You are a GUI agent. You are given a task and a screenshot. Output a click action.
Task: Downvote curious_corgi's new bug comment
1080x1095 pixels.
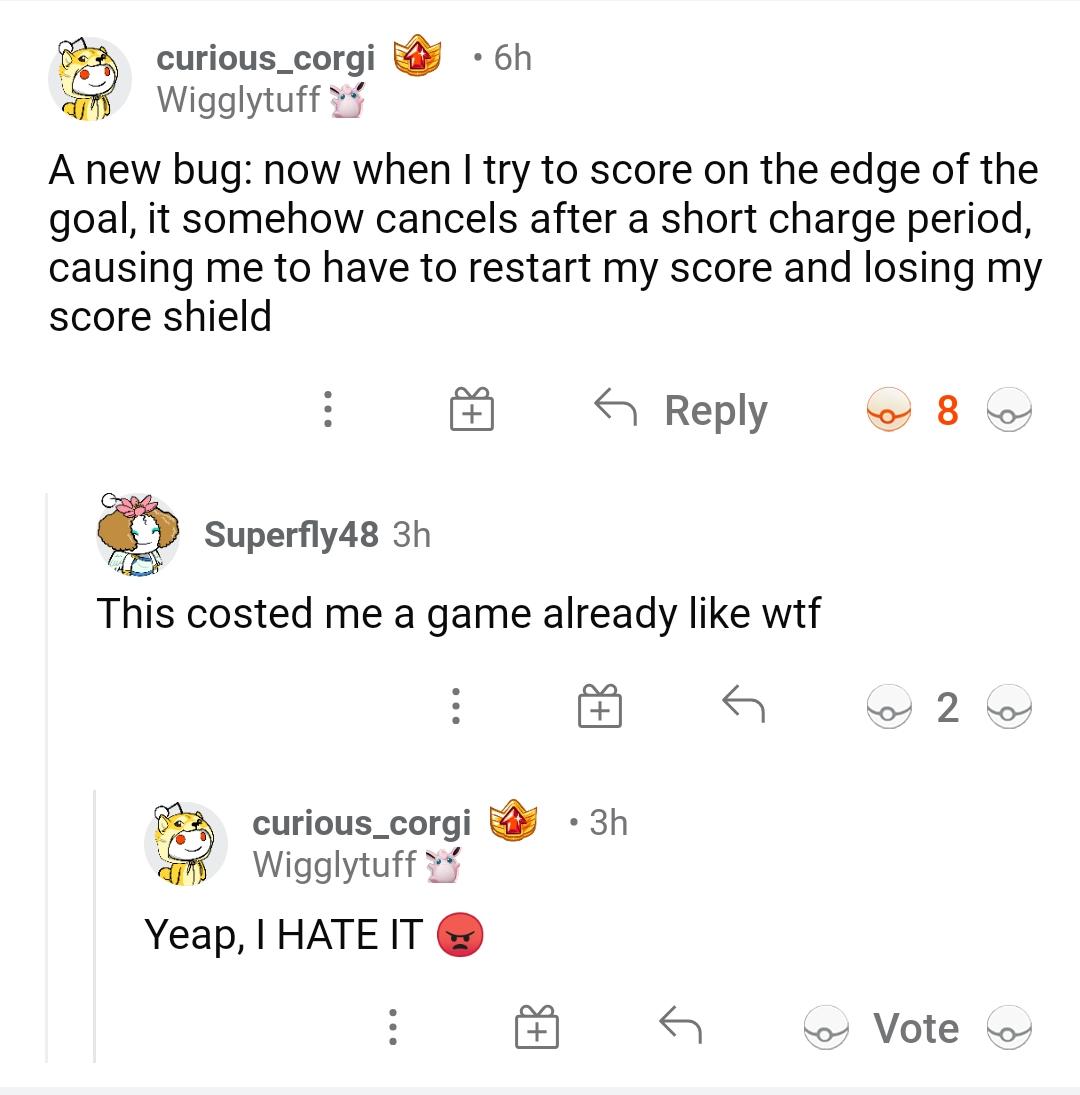tap(1009, 410)
